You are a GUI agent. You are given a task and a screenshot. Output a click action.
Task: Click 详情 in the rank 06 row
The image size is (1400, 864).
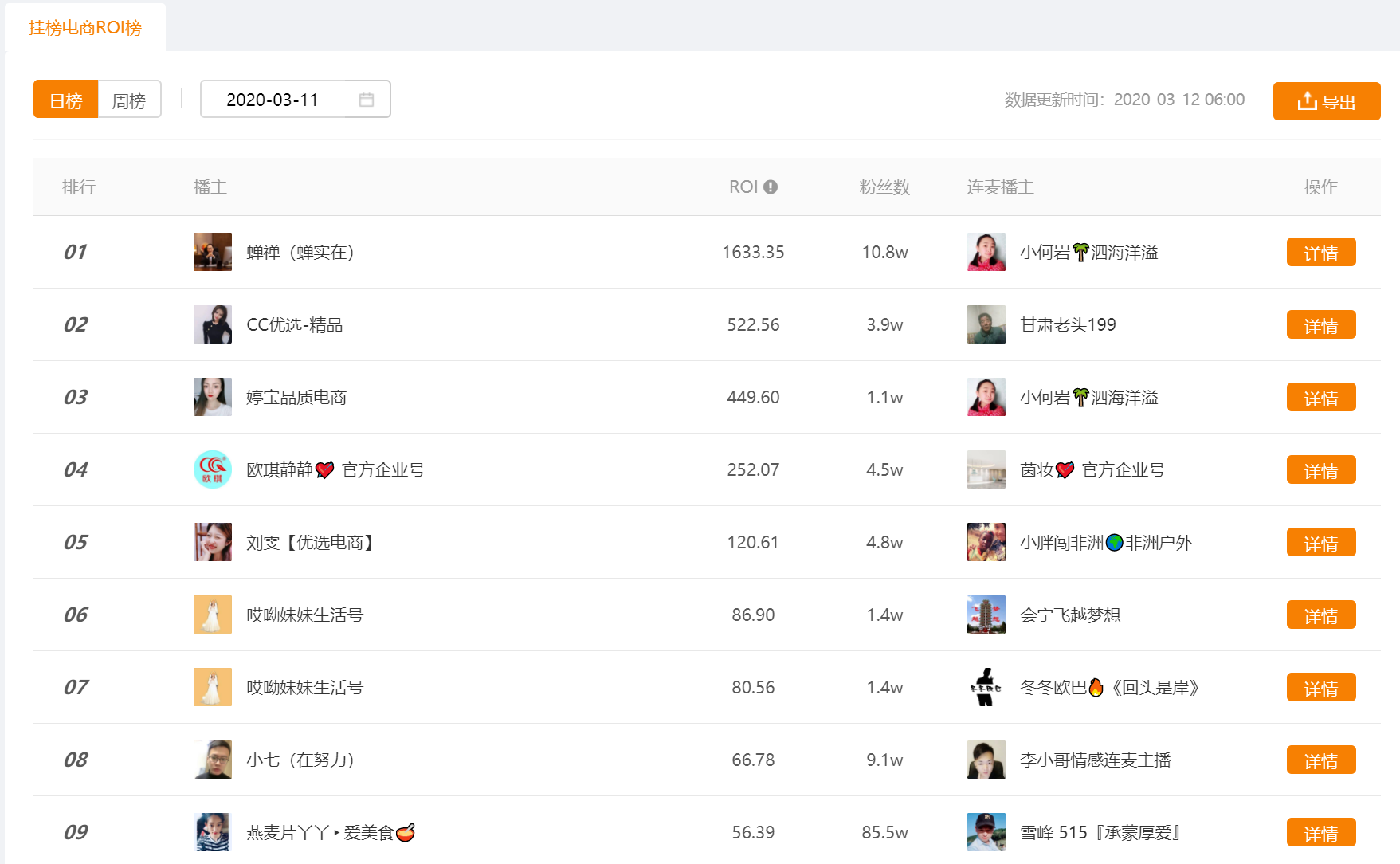click(1321, 615)
